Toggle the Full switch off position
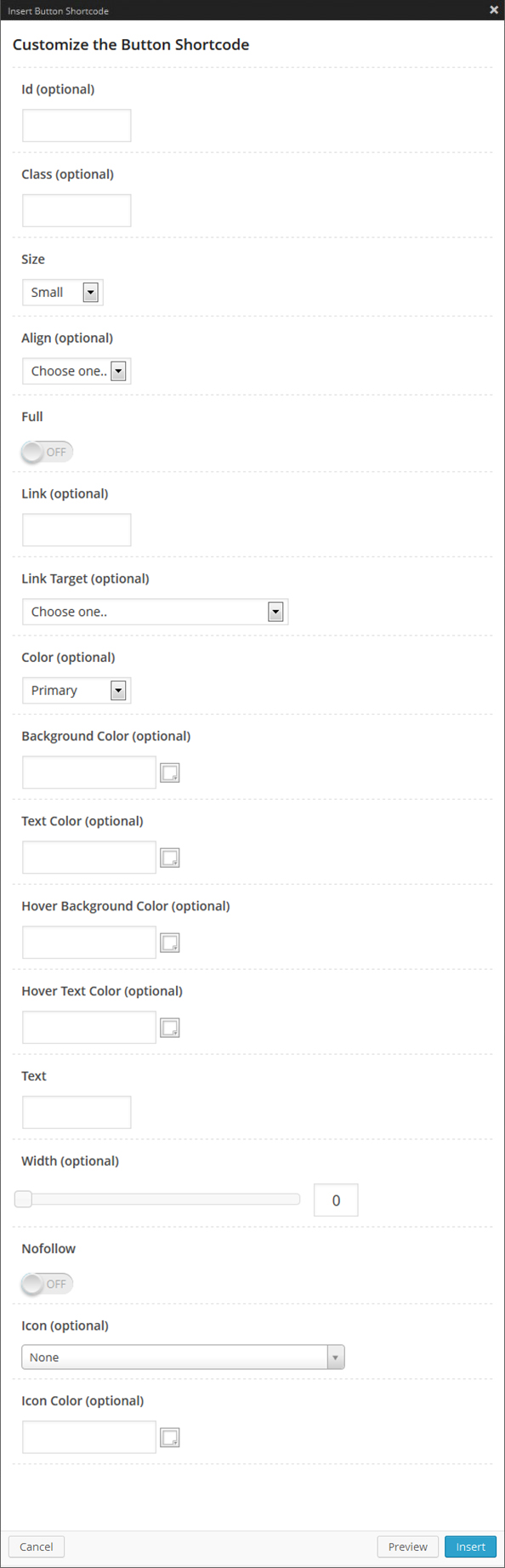This screenshot has width=505, height=1568. coord(46,451)
